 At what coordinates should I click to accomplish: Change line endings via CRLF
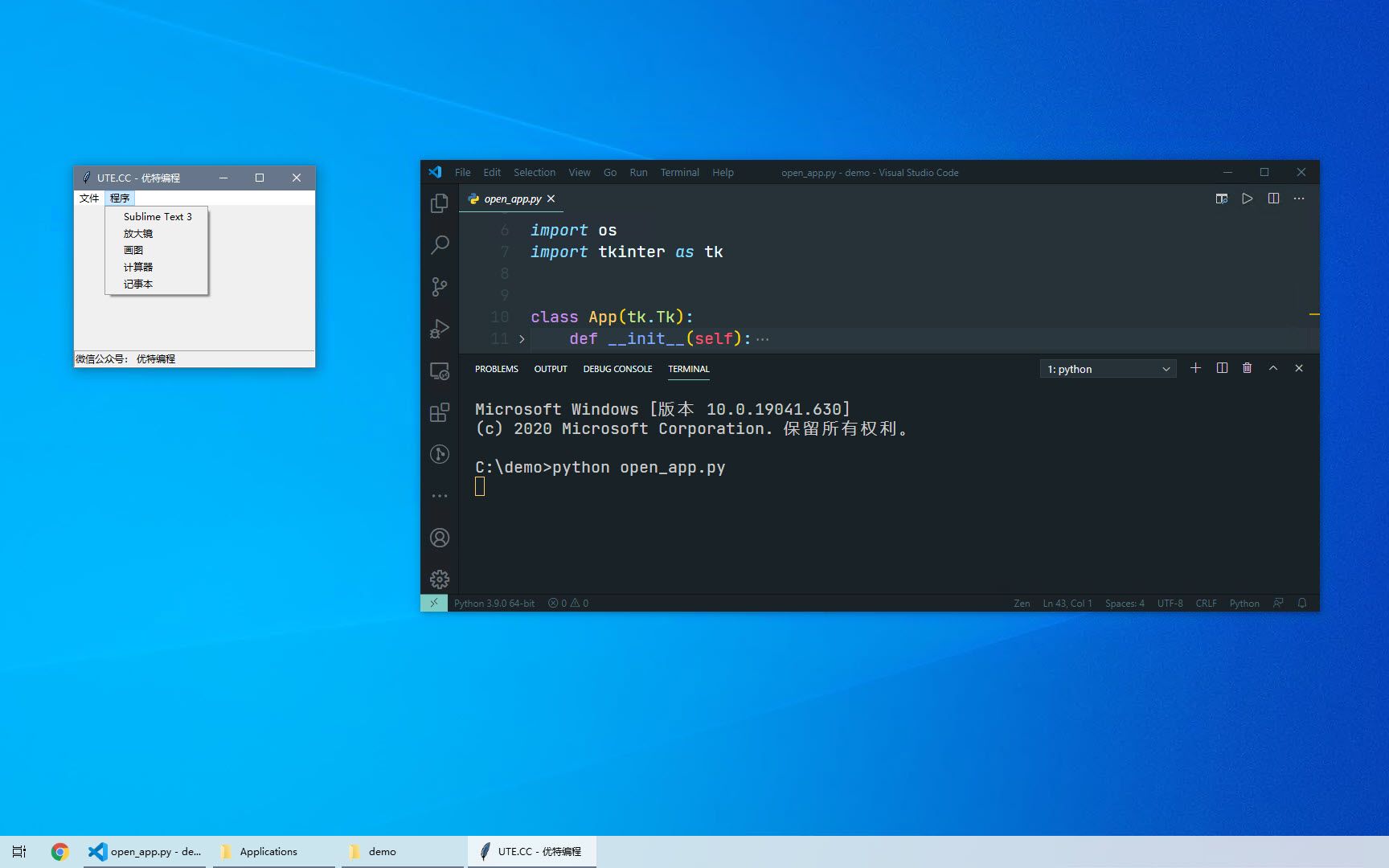[1206, 603]
